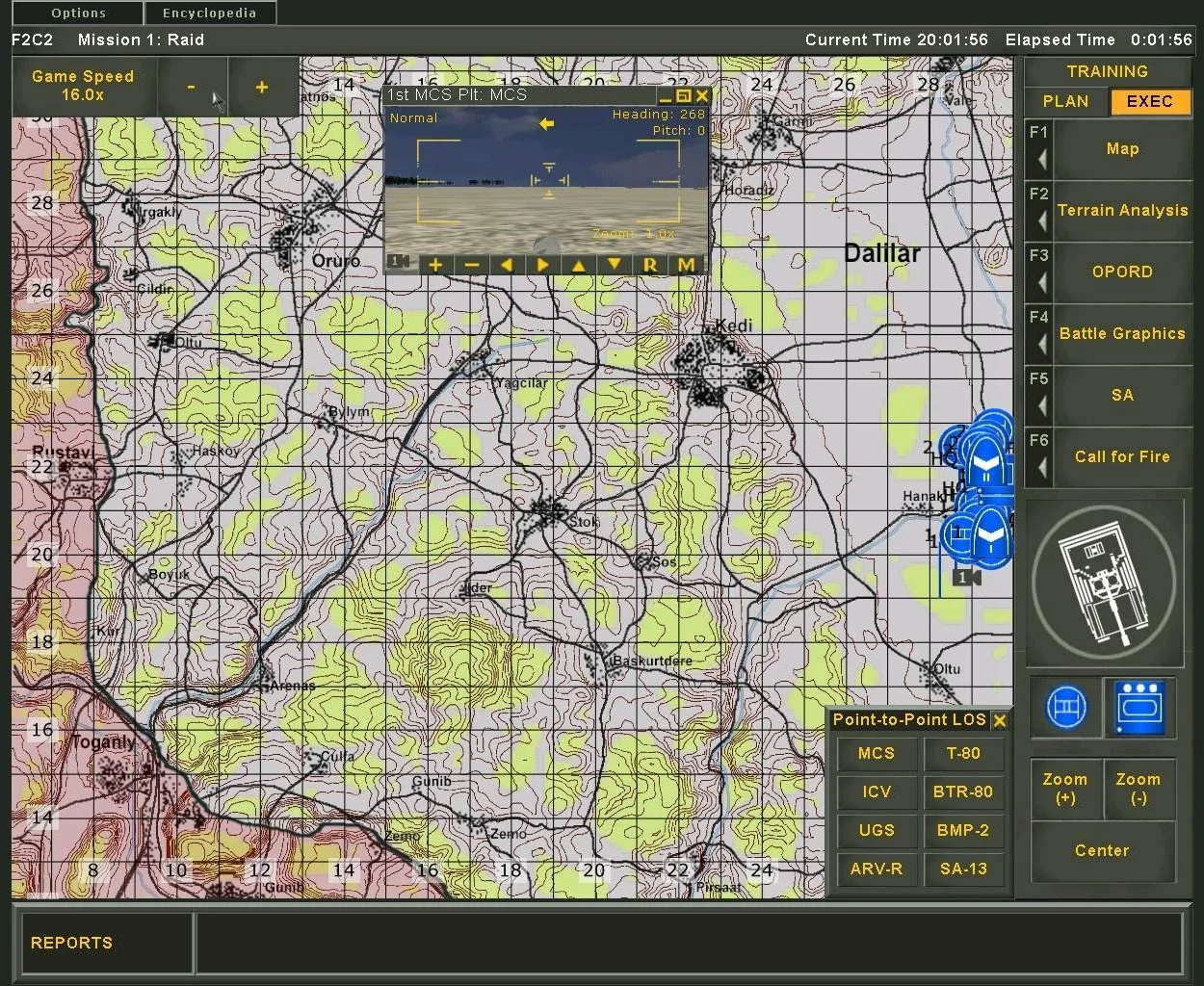Expand the F4 Battle Graphics arrow
Image resolution: width=1204 pixels, height=986 pixels.
(x=1041, y=344)
